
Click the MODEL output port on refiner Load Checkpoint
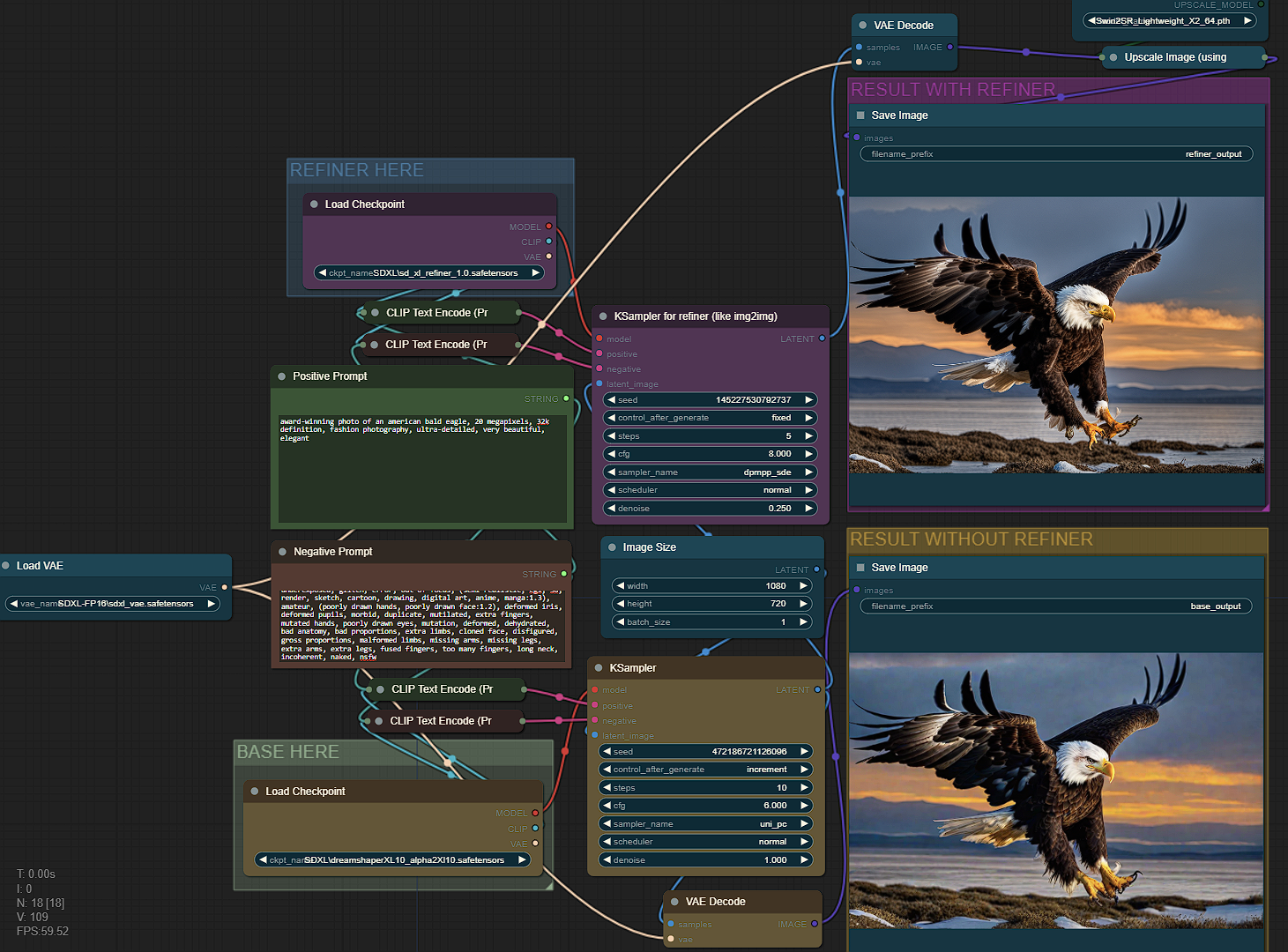click(548, 227)
